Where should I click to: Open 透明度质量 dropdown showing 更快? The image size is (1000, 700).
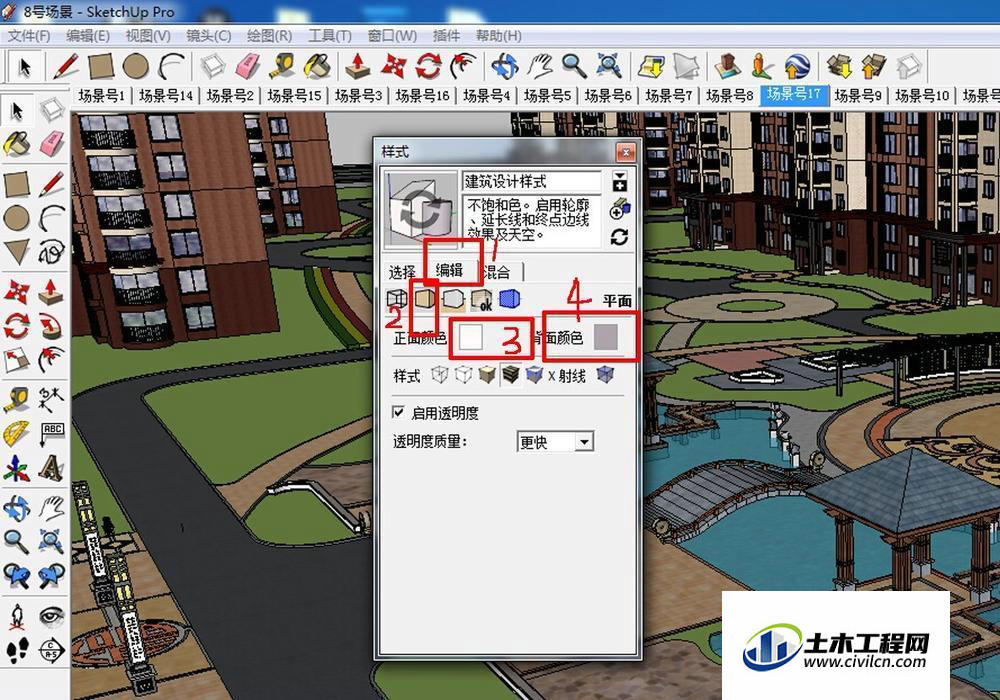click(x=555, y=441)
